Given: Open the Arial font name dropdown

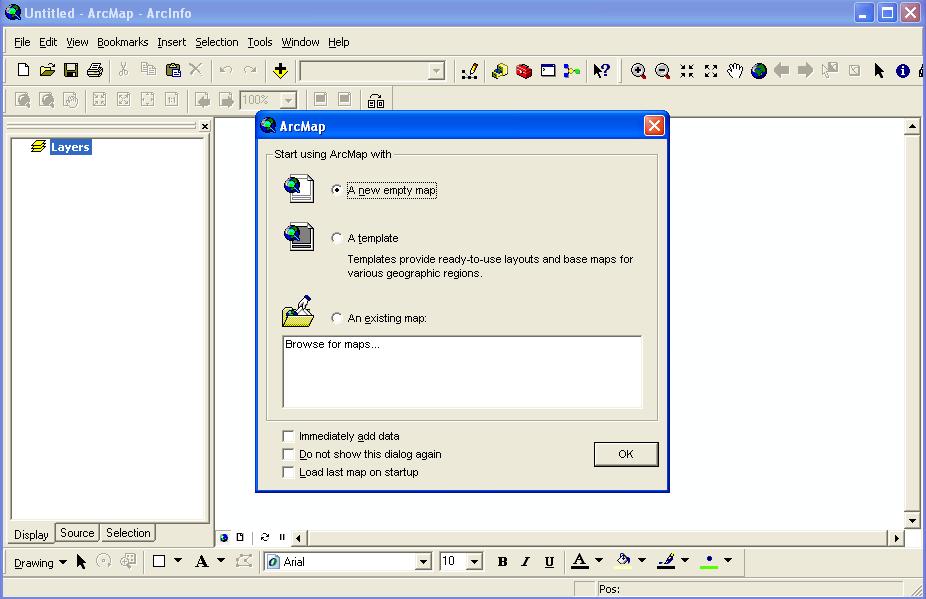Looking at the screenshot, I should [423, 561].
